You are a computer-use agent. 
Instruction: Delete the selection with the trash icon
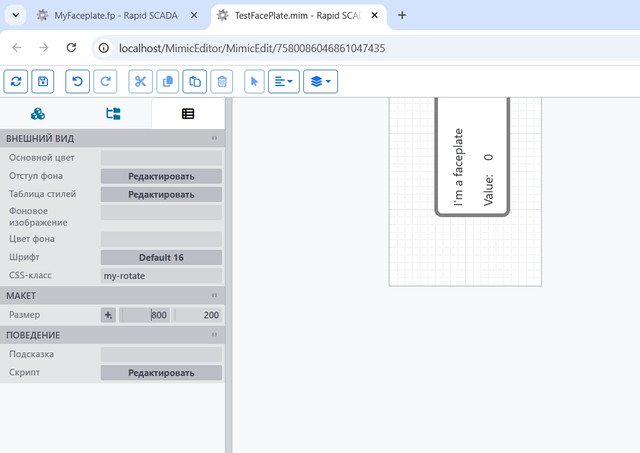[222, 82]
